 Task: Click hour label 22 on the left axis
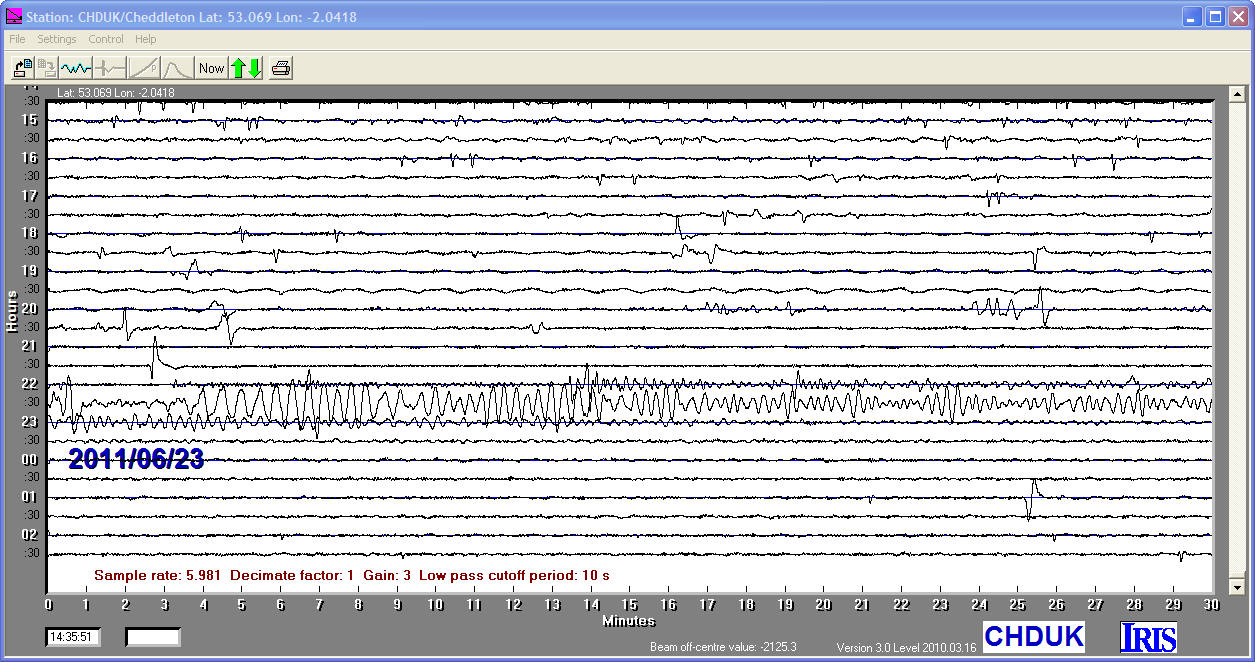30,384
